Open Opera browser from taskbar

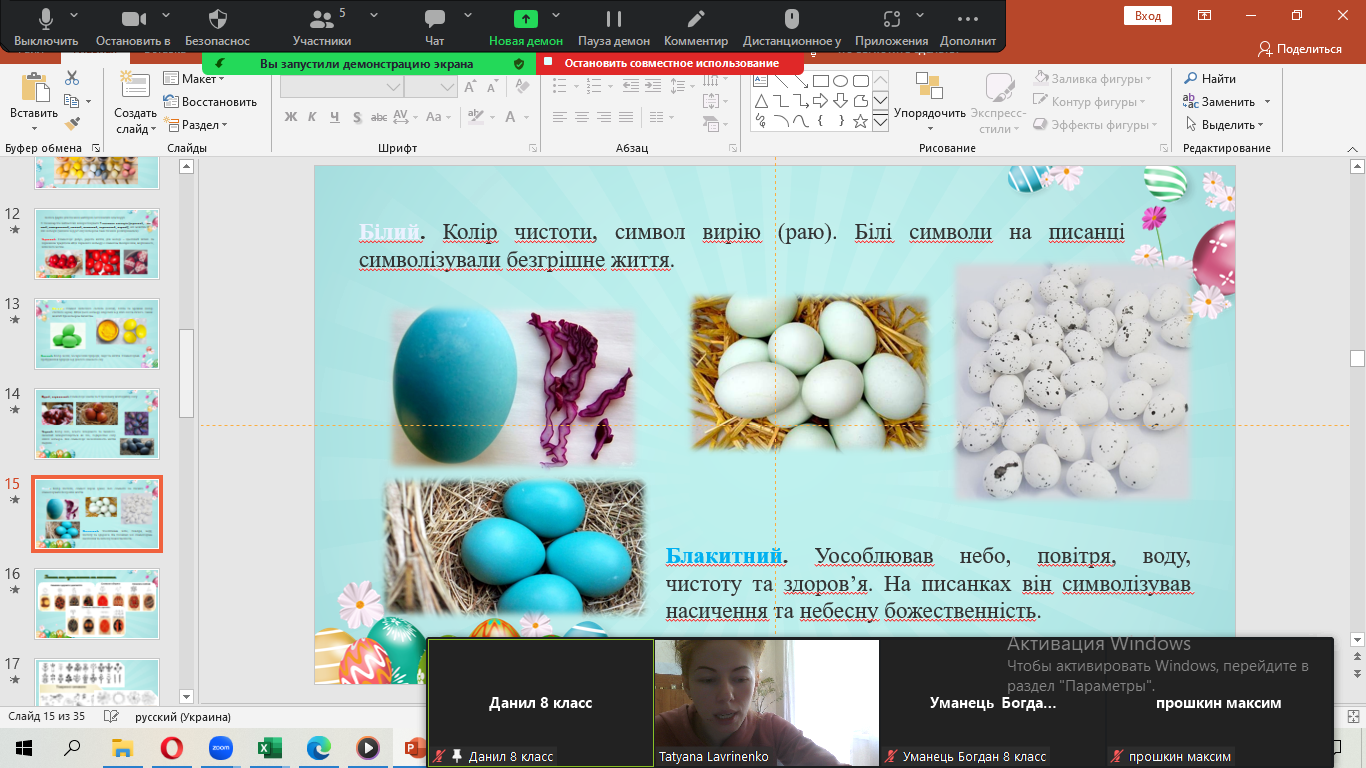[171, 747]
